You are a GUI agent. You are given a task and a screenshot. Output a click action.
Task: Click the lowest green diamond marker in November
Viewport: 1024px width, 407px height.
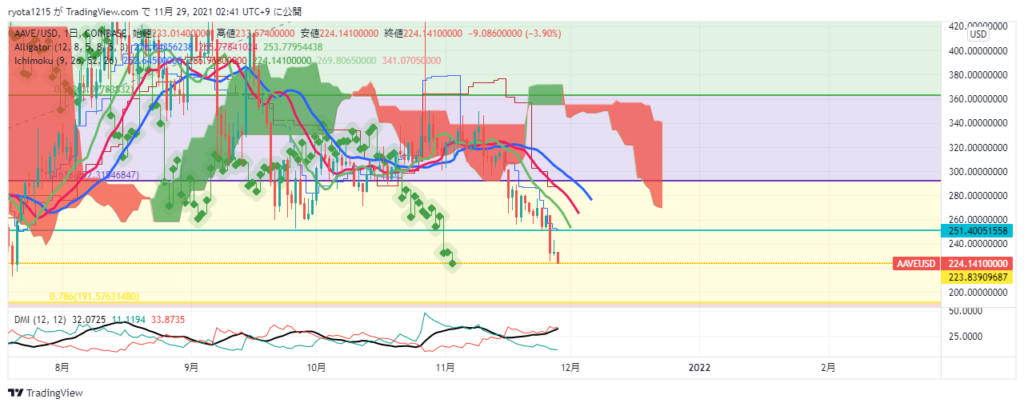pos(454,263)
